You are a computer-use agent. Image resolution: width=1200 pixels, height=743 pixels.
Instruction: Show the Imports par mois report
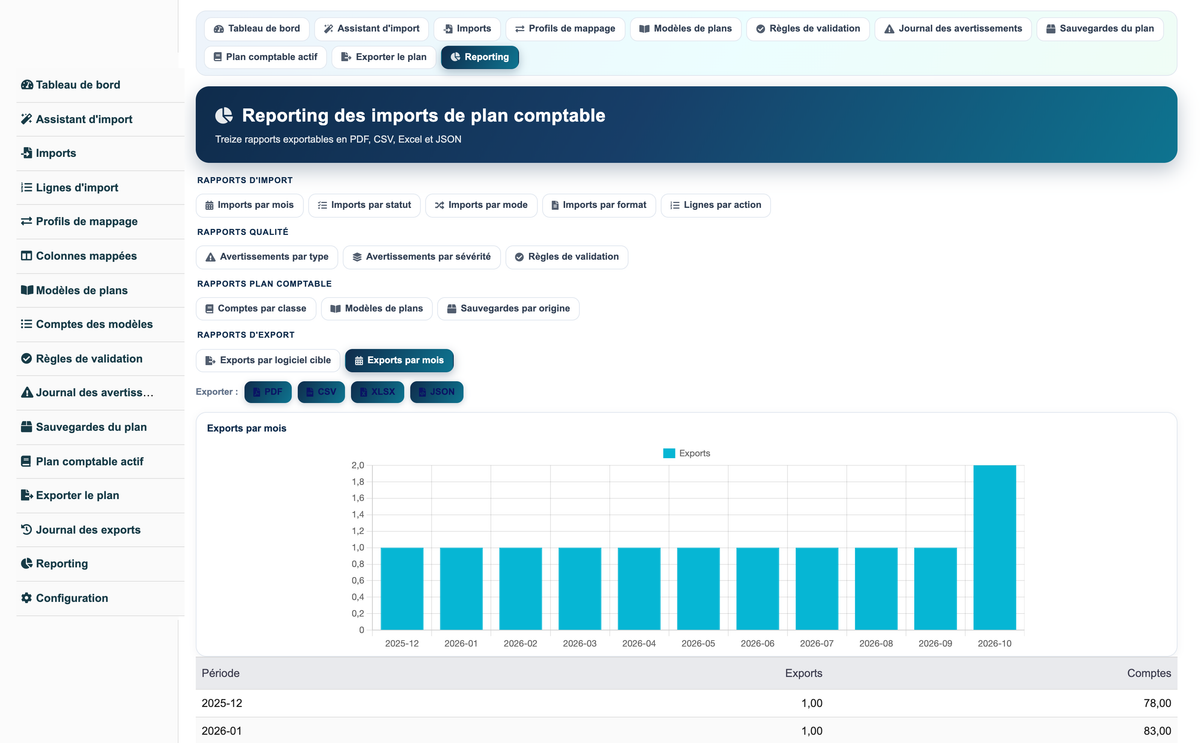click(x=250, y=205)
